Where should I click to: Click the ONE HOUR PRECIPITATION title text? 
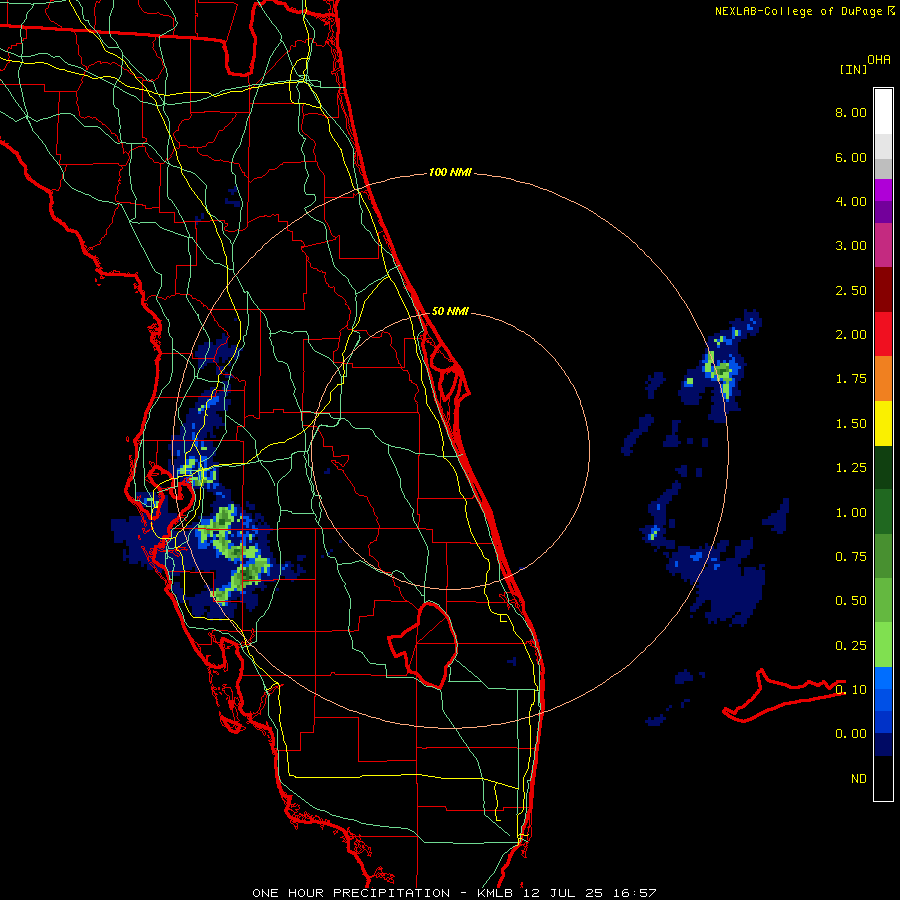pos(351,893)
